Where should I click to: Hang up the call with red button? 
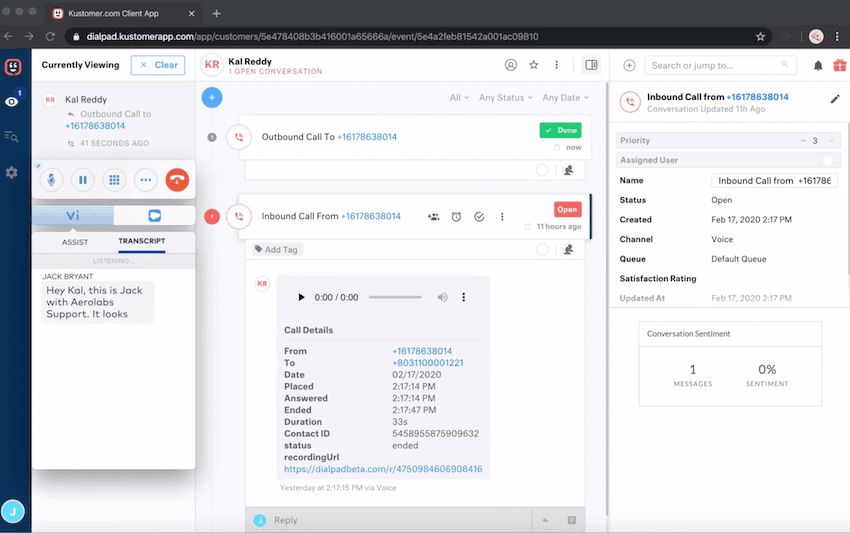point(177,180)
